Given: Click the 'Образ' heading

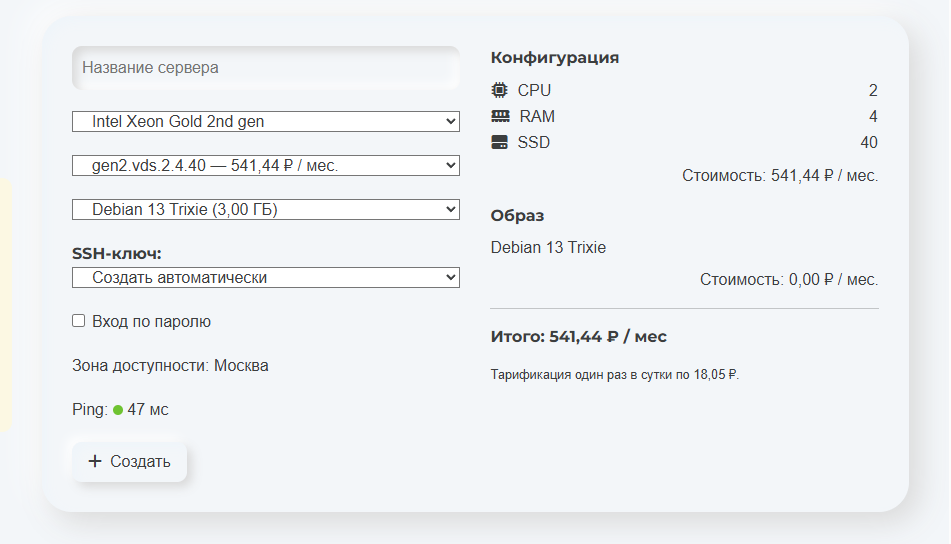Looking at the screenshot, I should pyautogui.click(x=517, y=216).
